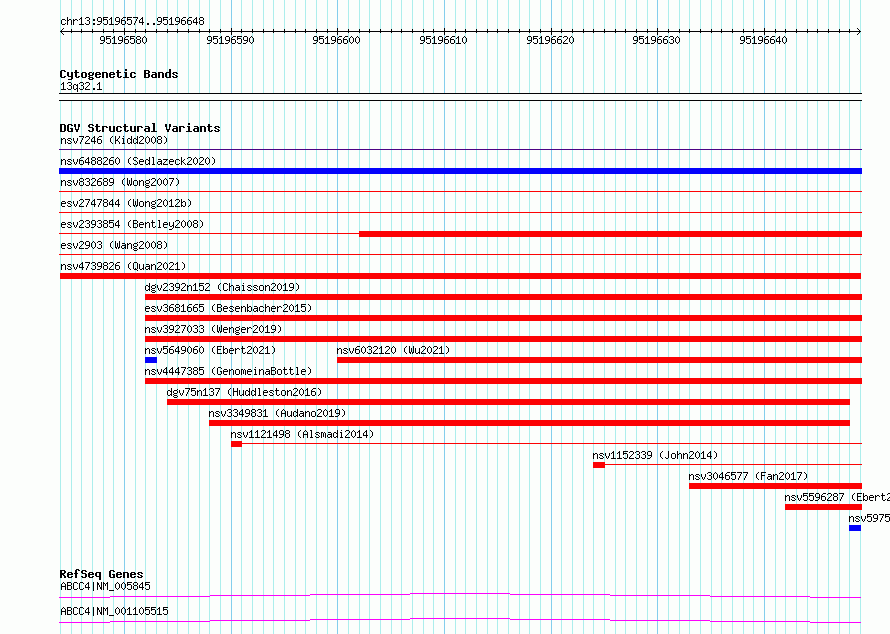The height and width of the screenshot is (634, 890).
Task: Click the red bar of nsv3046577
Action: point(775,486)
